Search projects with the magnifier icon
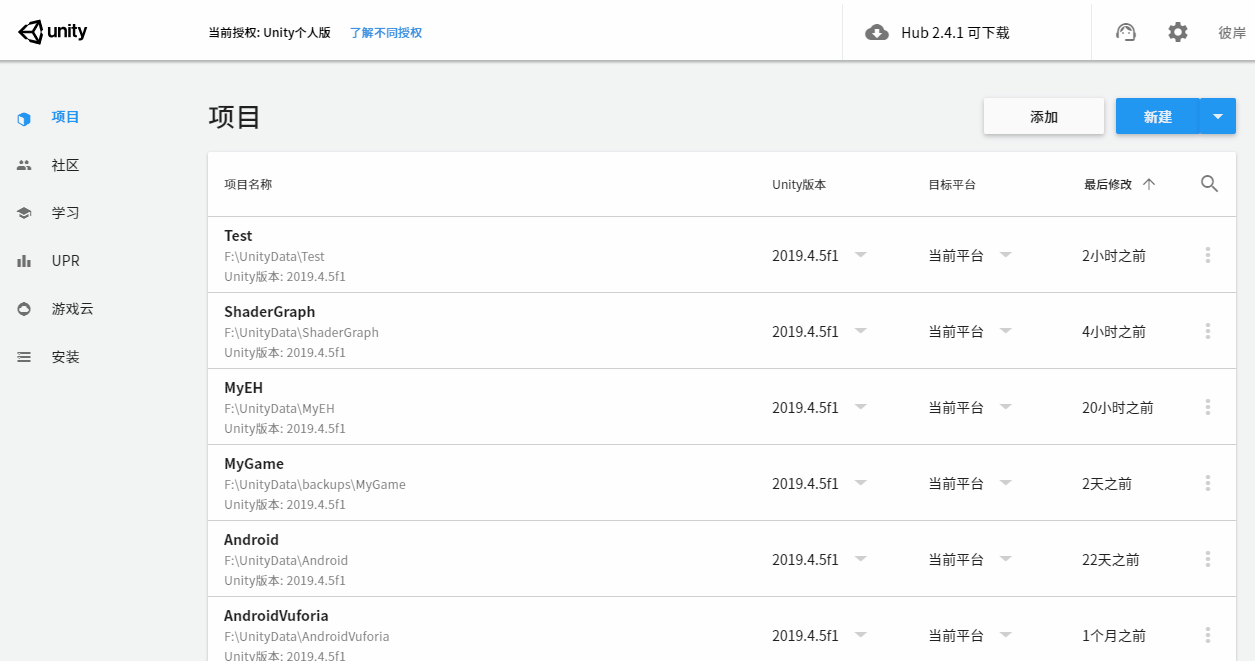Viewport: 1255px width, 661px height. pos(1209,184)
